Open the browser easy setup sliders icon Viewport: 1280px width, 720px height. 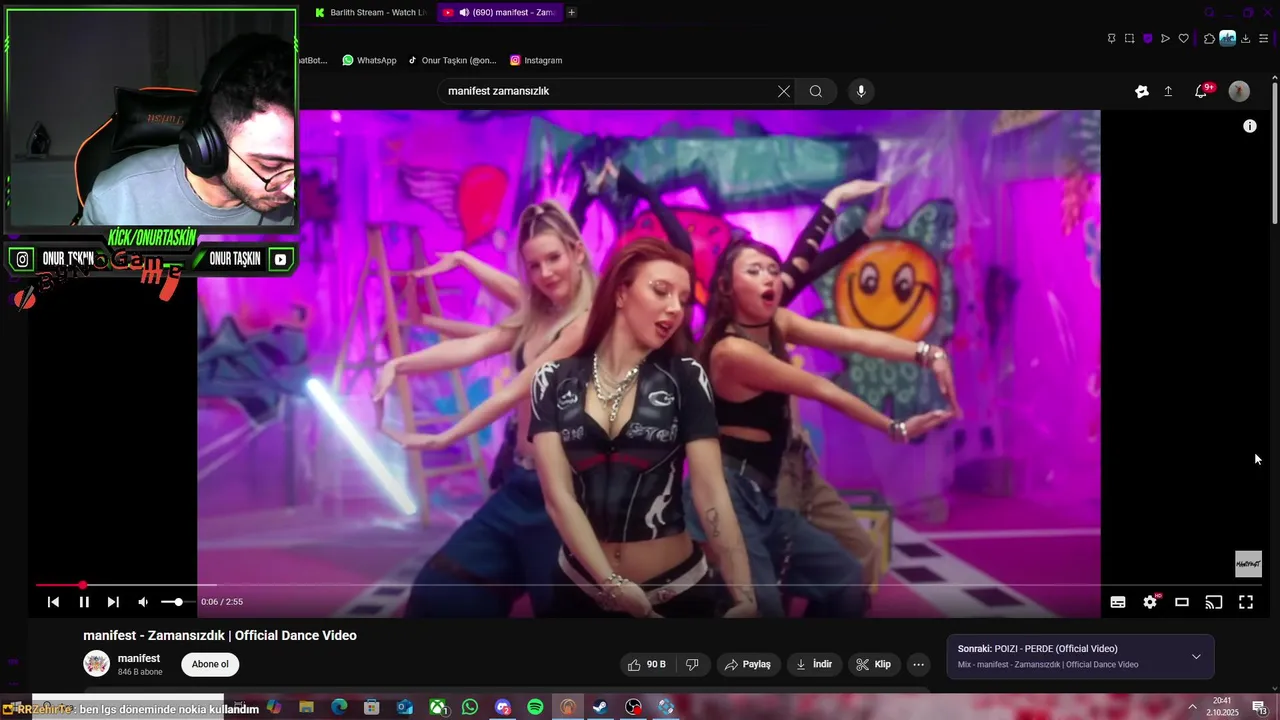[1263, 38]
